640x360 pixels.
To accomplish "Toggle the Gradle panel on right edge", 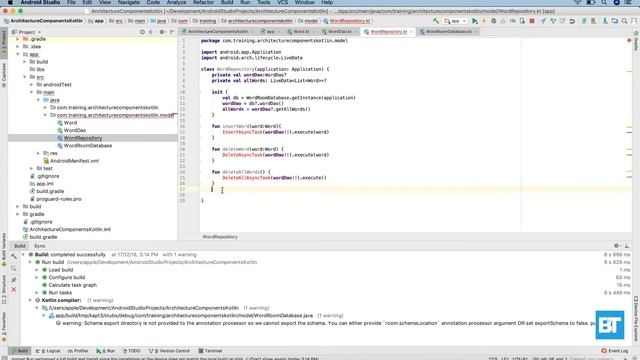I will [x=636, y=41].
